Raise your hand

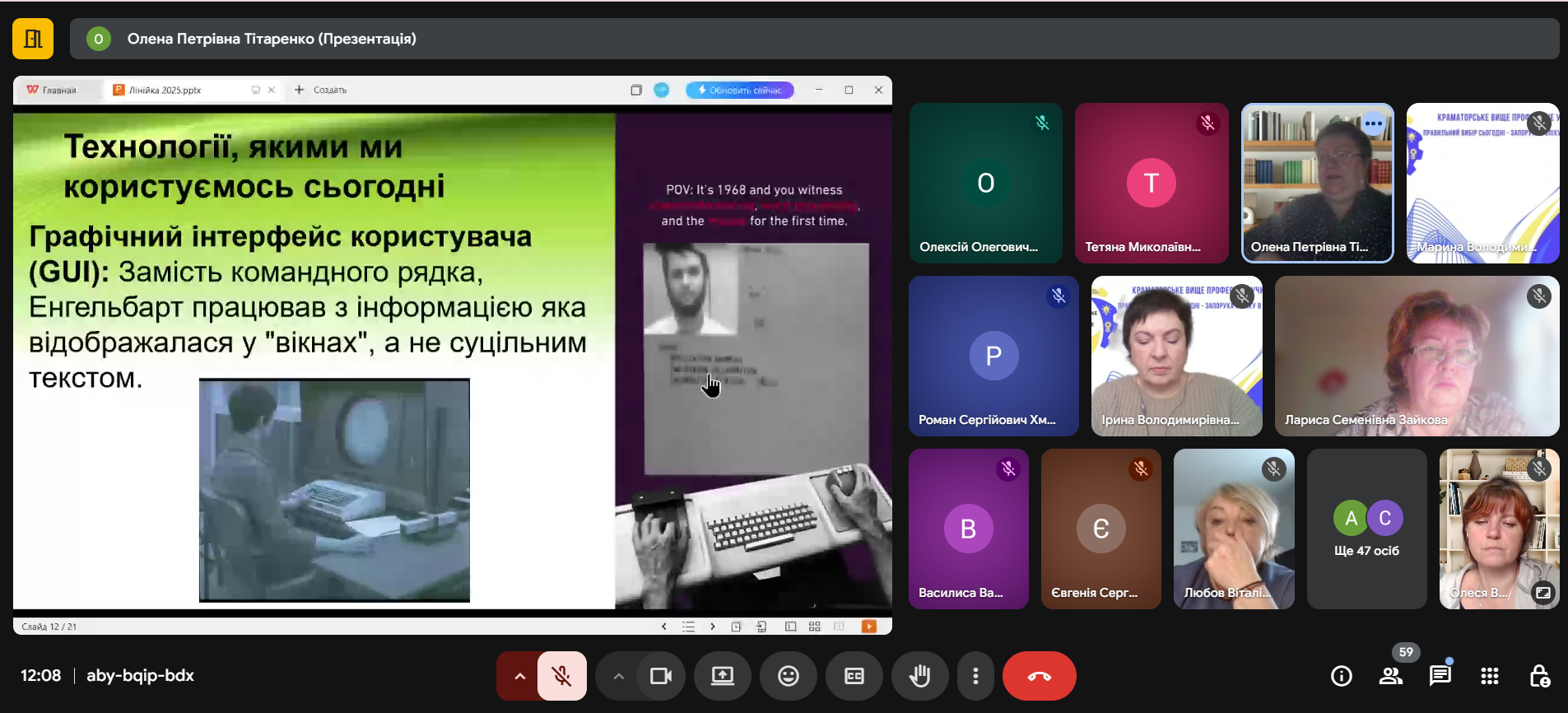pyautogui.click(x=919, y=676)
